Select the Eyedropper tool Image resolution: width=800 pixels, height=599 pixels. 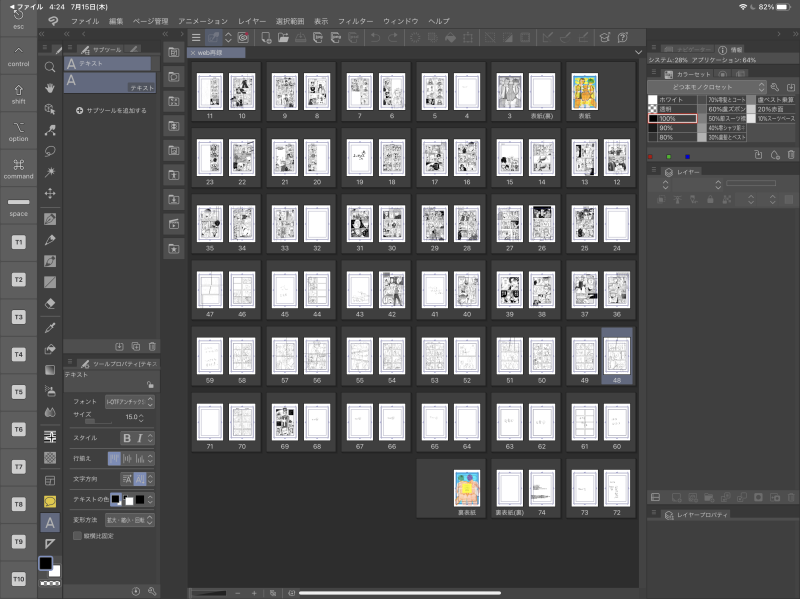click(49, 328)
